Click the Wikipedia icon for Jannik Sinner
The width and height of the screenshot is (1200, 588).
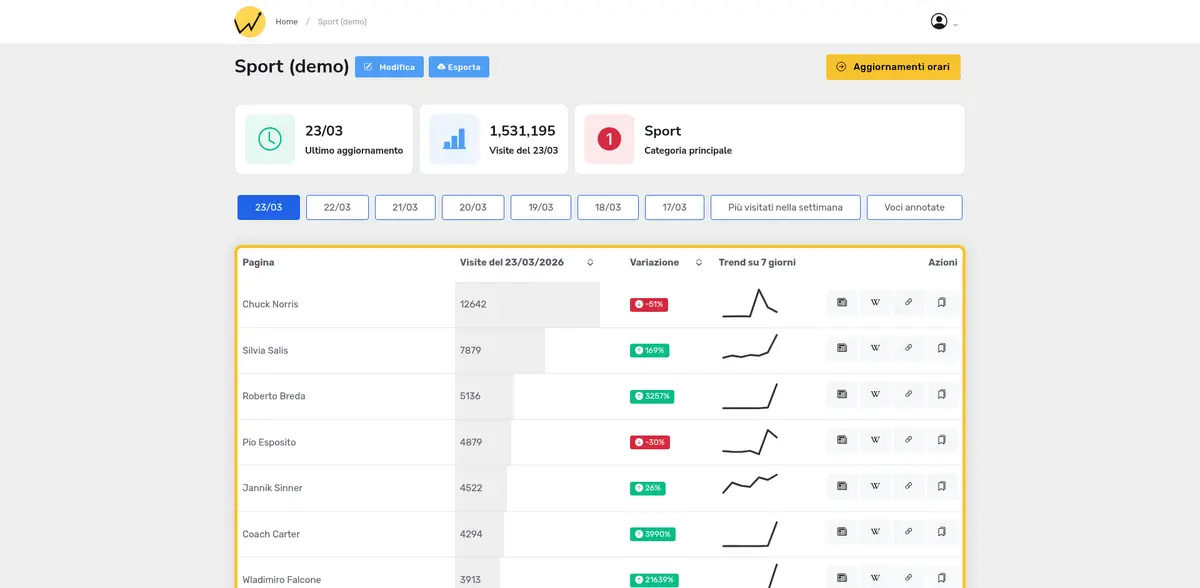click(875, 487)
